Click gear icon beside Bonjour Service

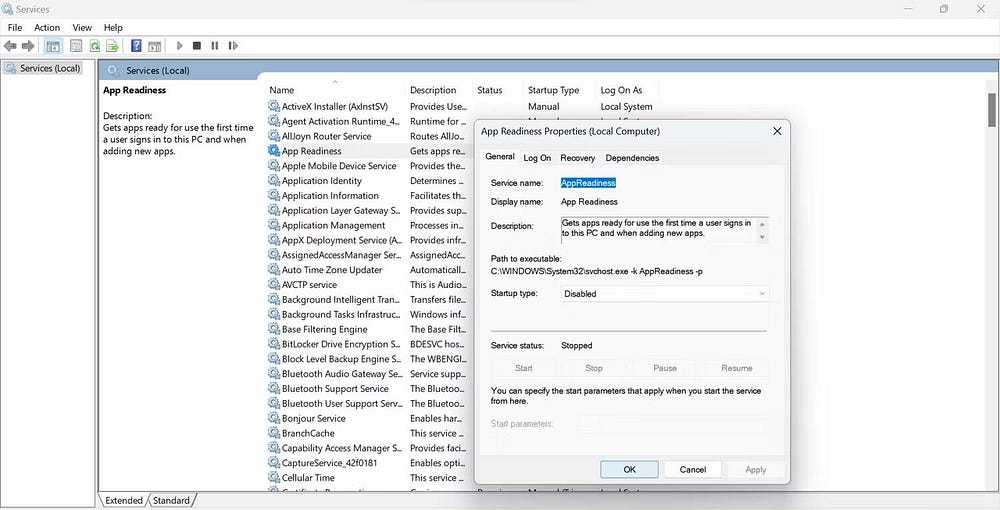[x=274, y=418]
